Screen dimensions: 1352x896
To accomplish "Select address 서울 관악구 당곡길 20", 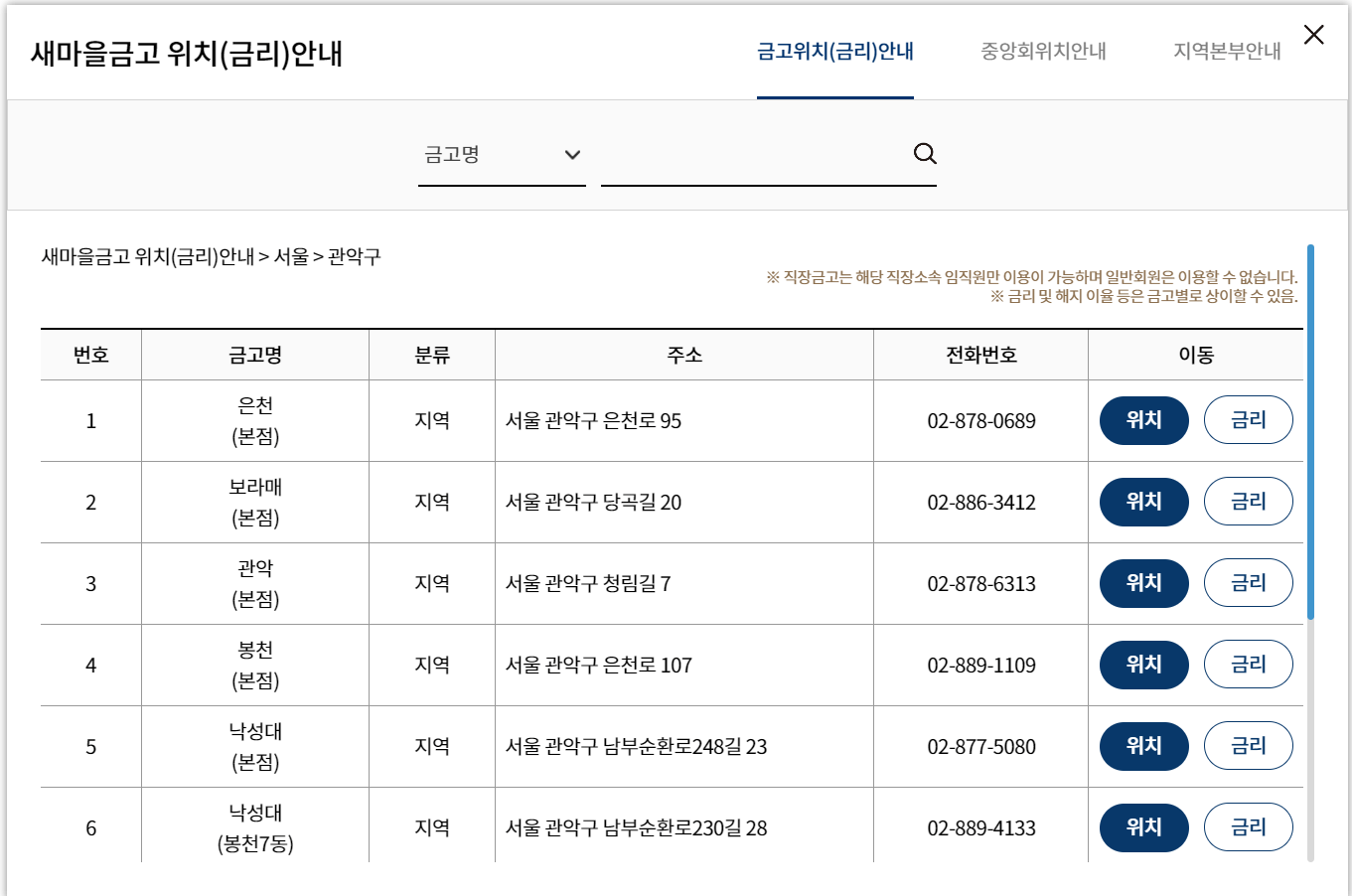I will click(593, 503).
